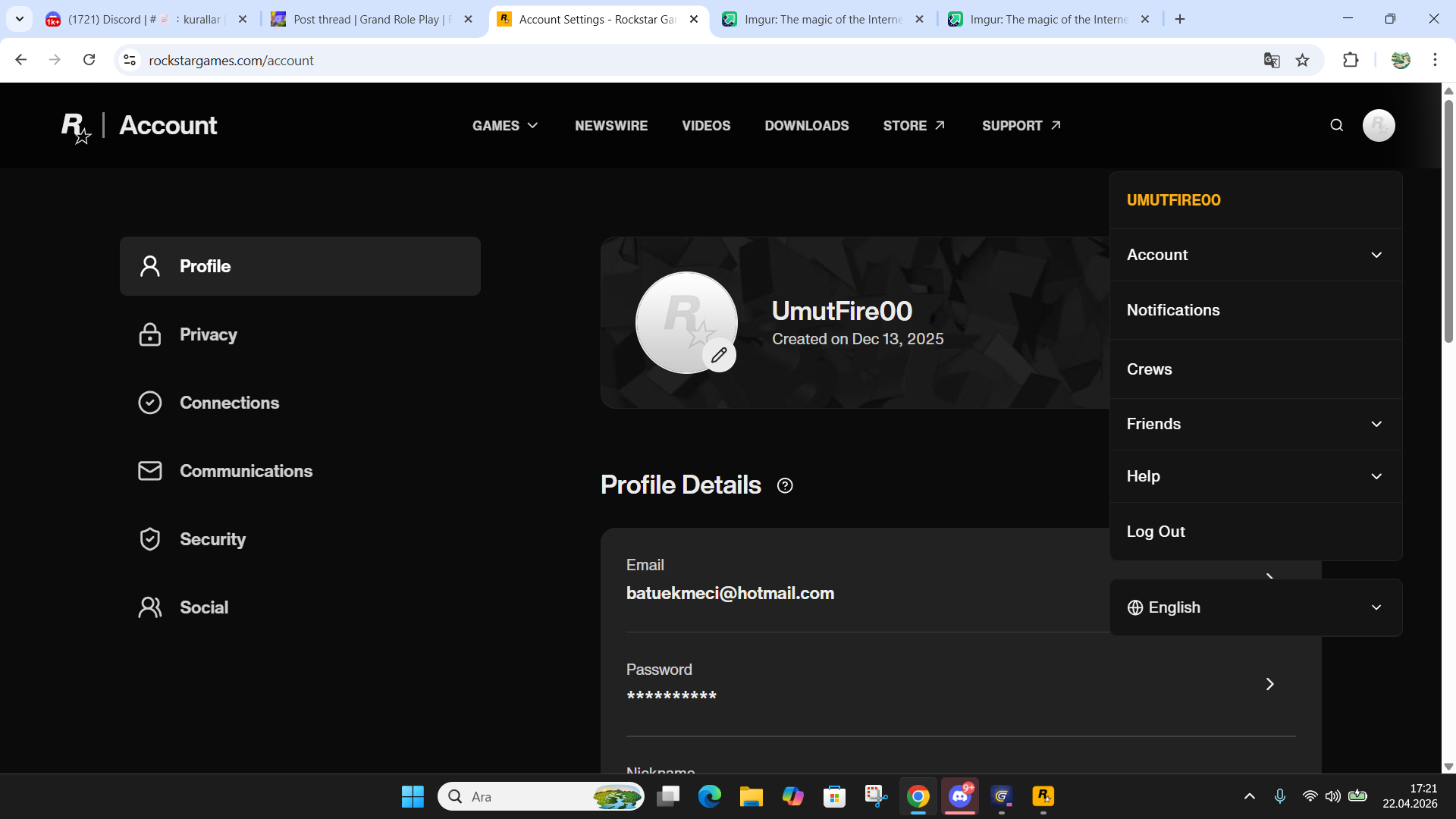Open the Games dropdown in navigation
The image size is (1456, 819).
pyautogui.click(x=505, y=126)
